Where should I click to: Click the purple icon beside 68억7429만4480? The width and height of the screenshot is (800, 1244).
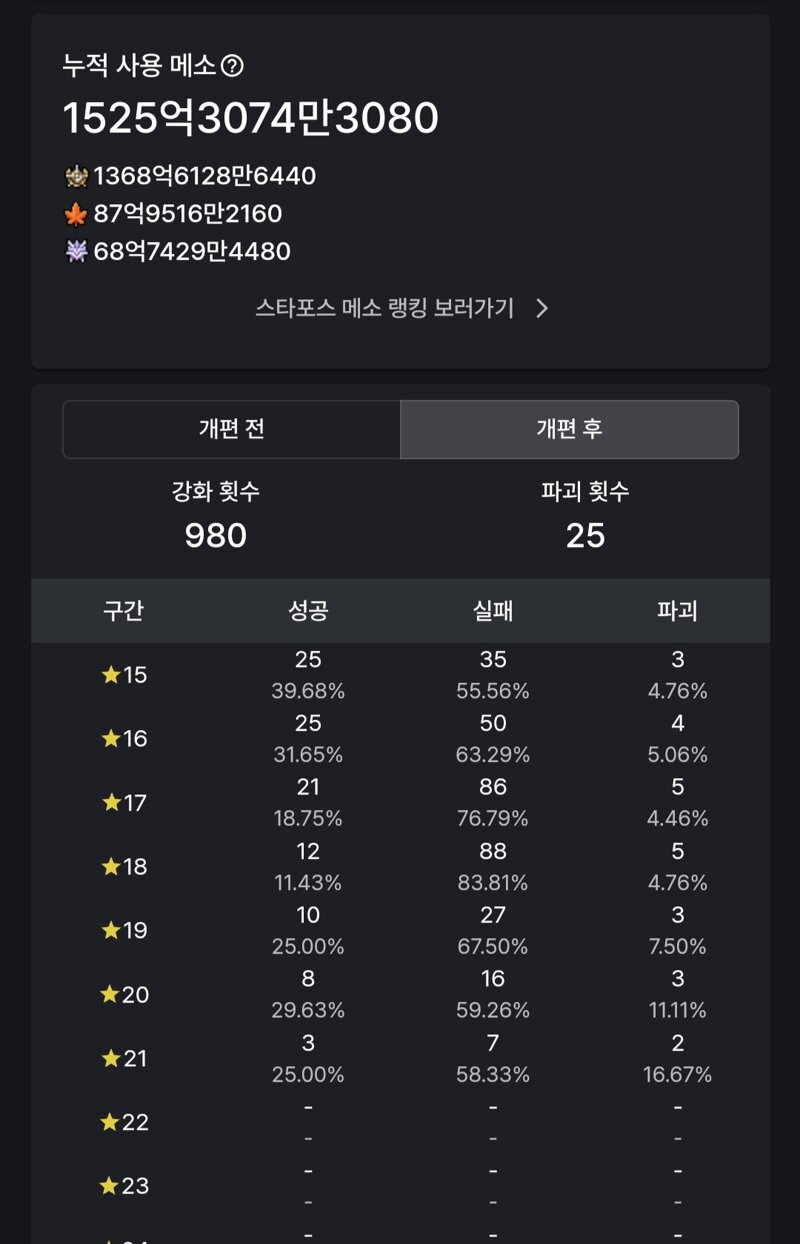[76, 251]
